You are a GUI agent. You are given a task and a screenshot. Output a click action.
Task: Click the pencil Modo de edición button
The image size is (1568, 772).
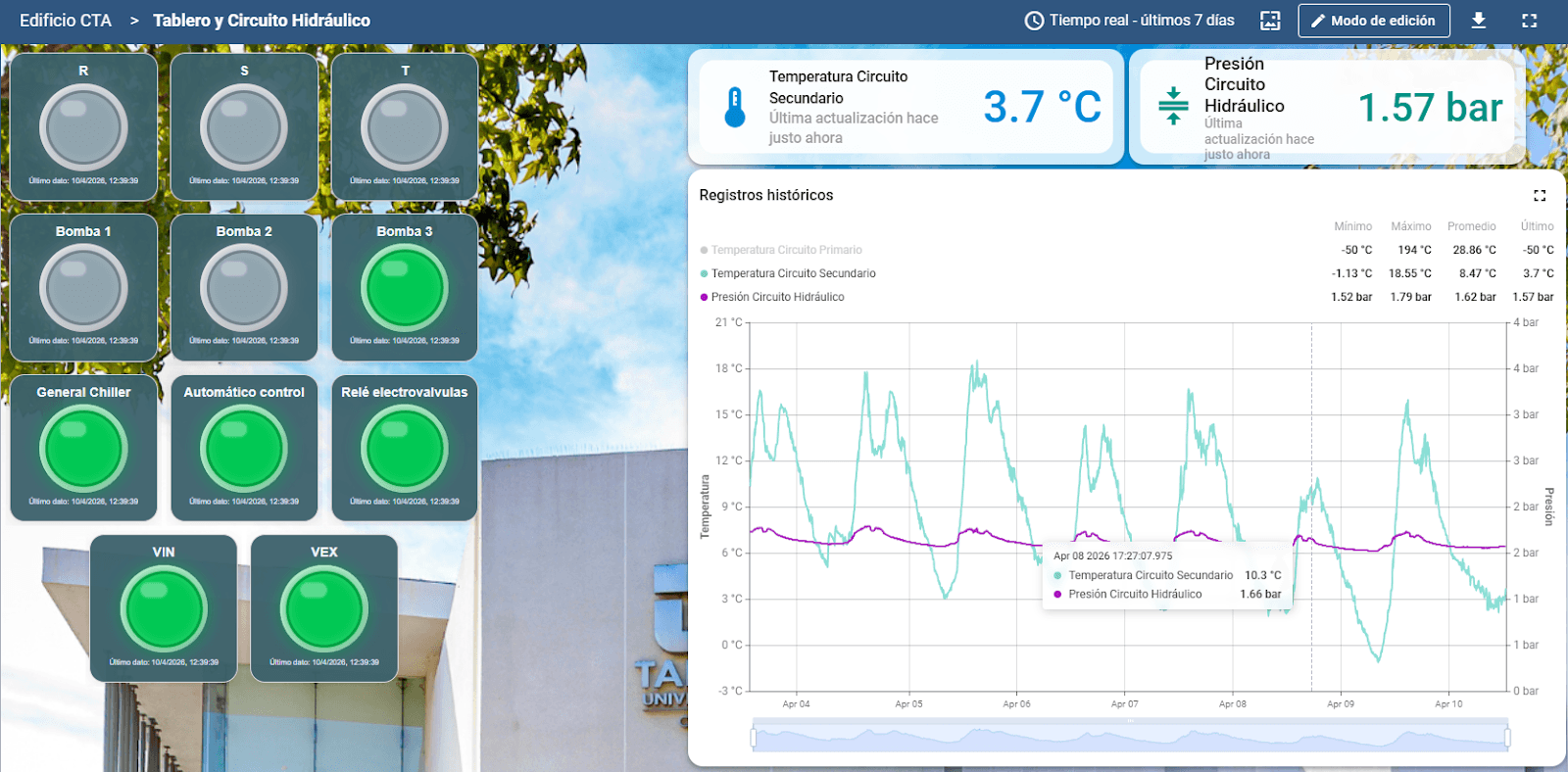[1374, 21]
